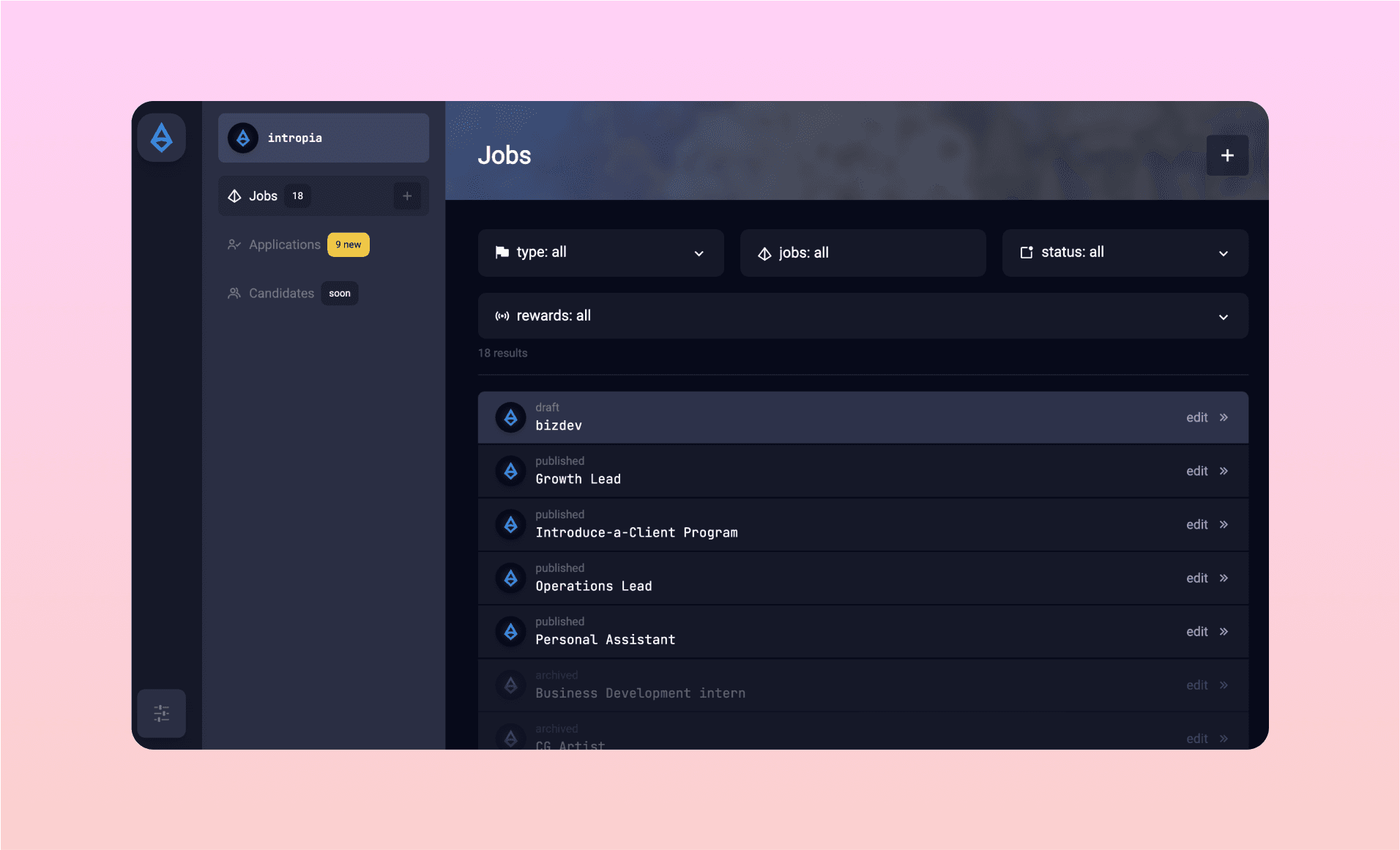Click the flag icon in the type filter
This screenshot has height=850, width=1400.
pyautogui.click(x=502, y=253)
